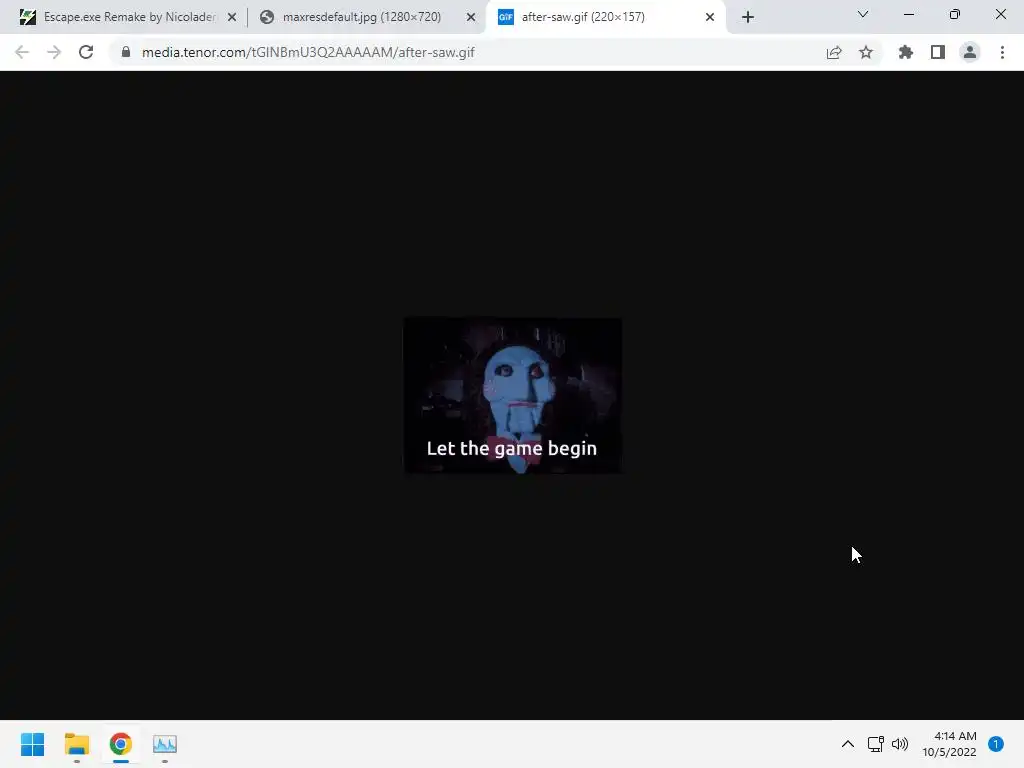Go back using the back arrow
The image size is (1024, 768).
22,52
